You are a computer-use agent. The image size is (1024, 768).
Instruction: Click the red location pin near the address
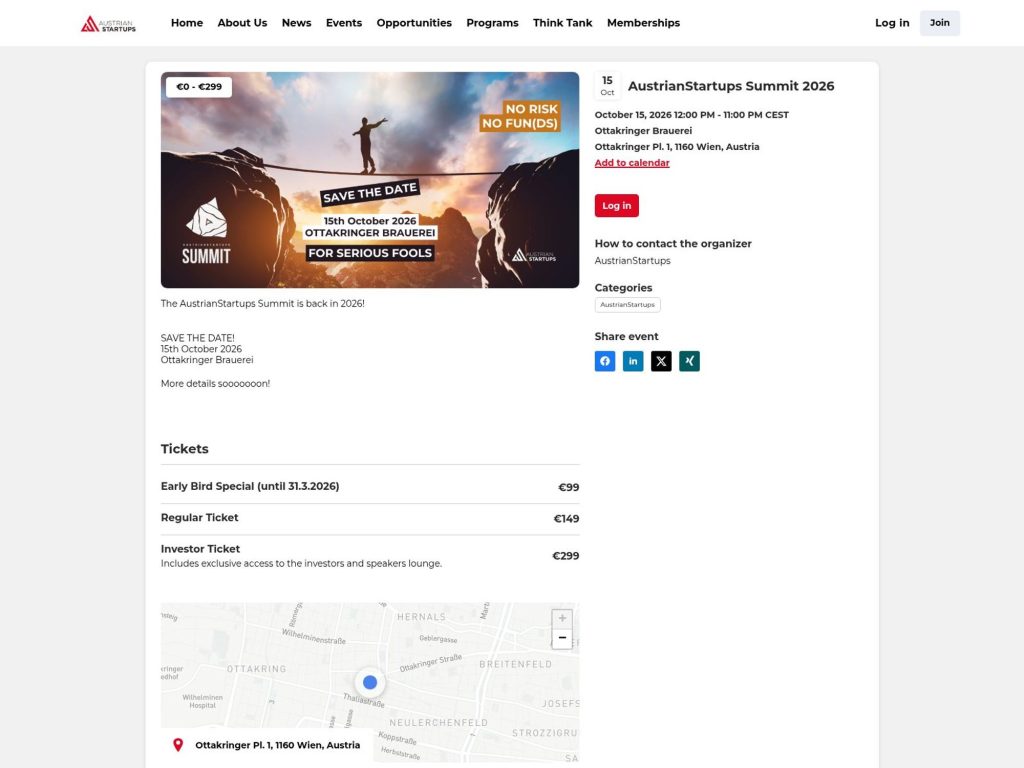[180, 744]
